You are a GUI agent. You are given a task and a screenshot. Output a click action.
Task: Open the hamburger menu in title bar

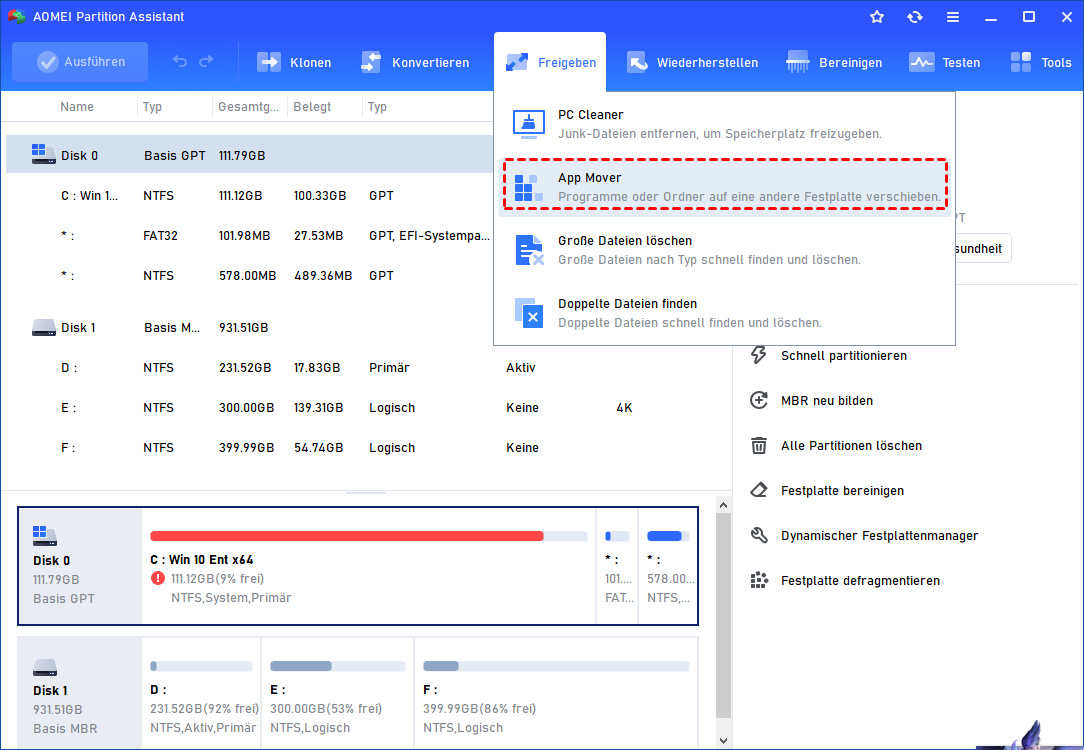coord(952,17)
